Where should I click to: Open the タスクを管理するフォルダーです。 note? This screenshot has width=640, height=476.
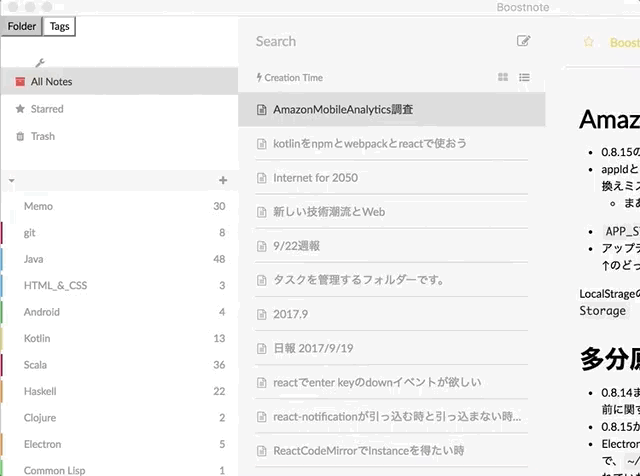[x=392, y=280]
